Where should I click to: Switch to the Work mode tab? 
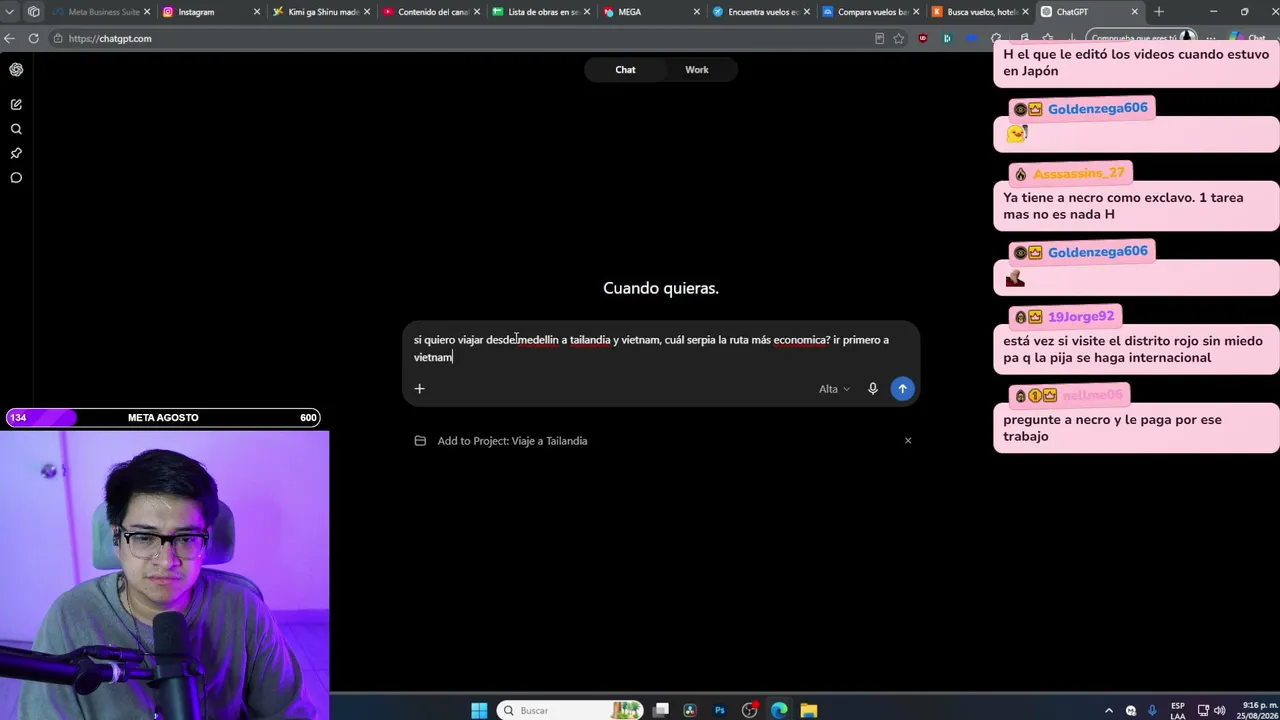pyautogui.click(x=697, y=70)
